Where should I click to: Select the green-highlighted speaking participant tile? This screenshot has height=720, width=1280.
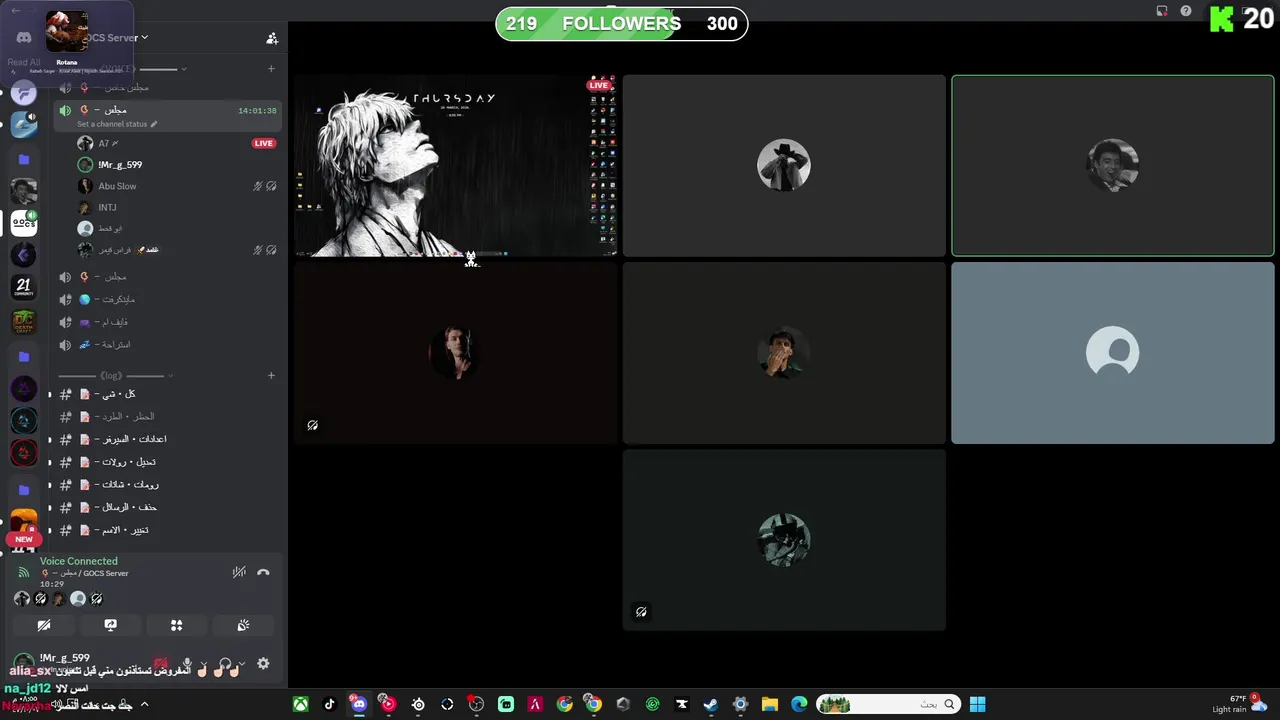(x=1113, y=166)
